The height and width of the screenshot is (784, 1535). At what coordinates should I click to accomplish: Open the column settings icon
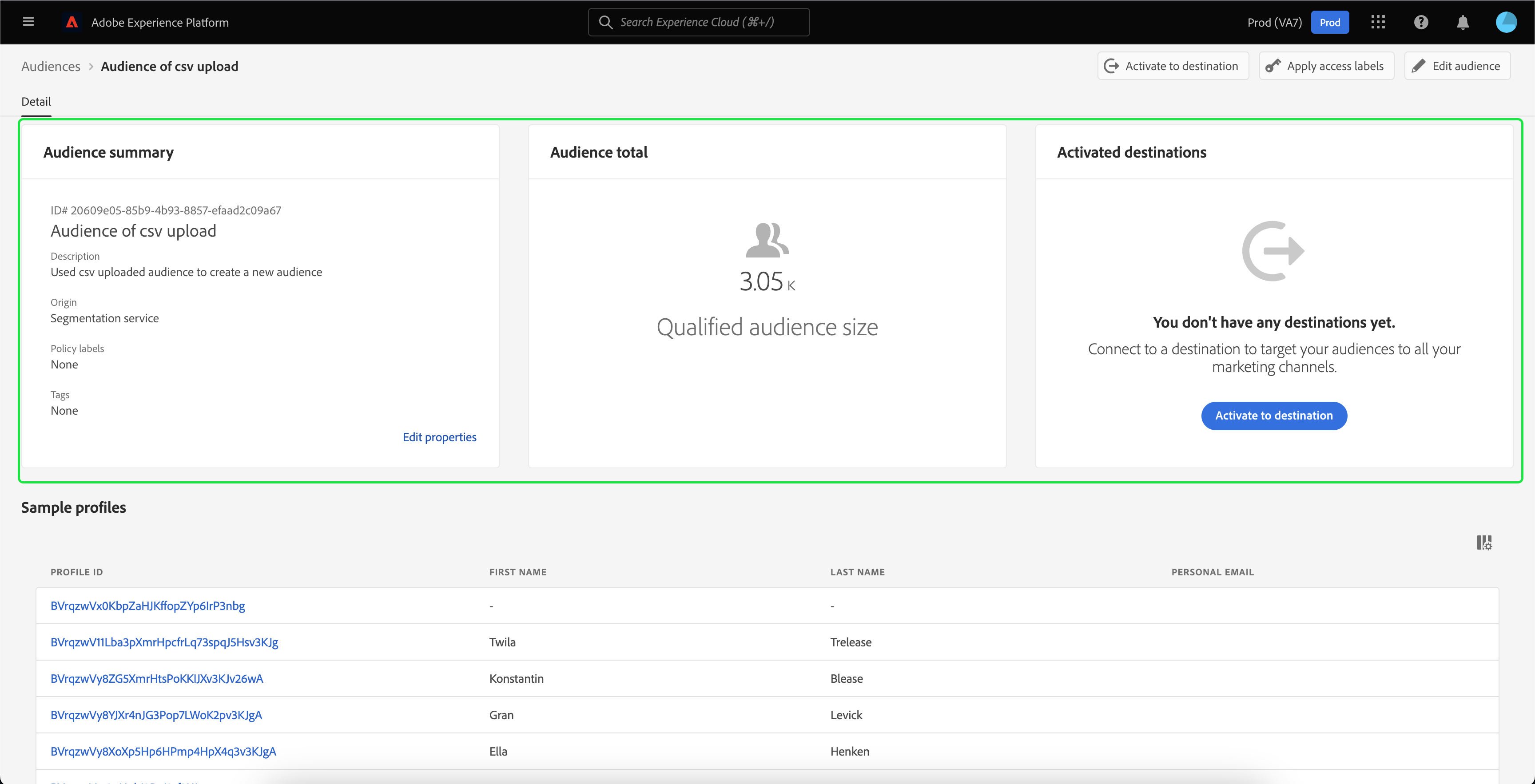point(1484,543)
